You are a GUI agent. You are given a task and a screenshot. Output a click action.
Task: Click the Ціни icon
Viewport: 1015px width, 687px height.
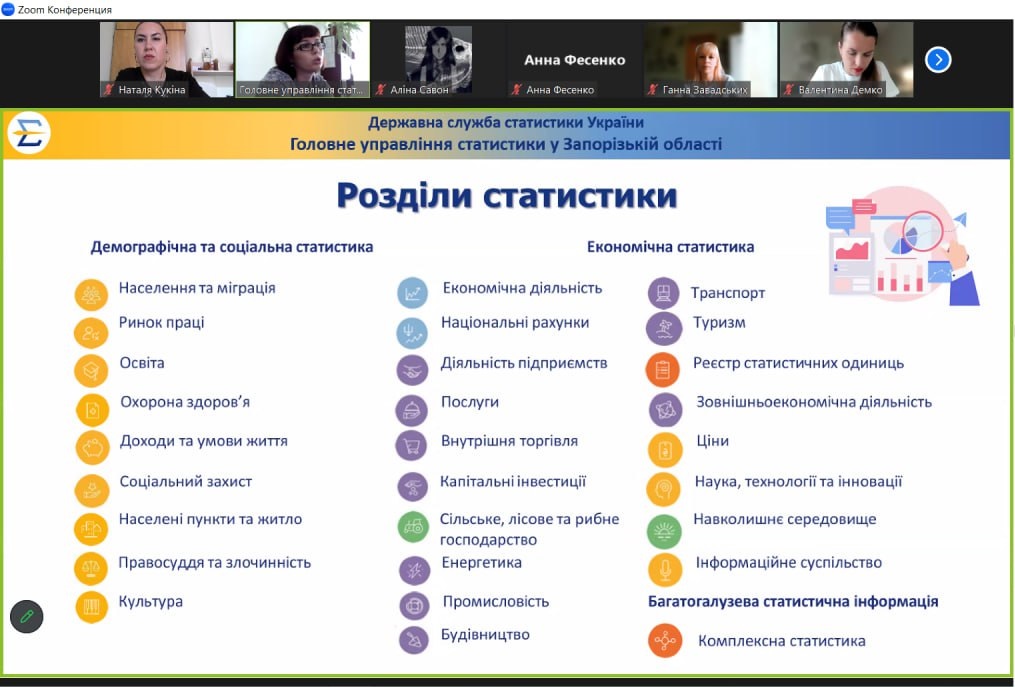(665, 449)
